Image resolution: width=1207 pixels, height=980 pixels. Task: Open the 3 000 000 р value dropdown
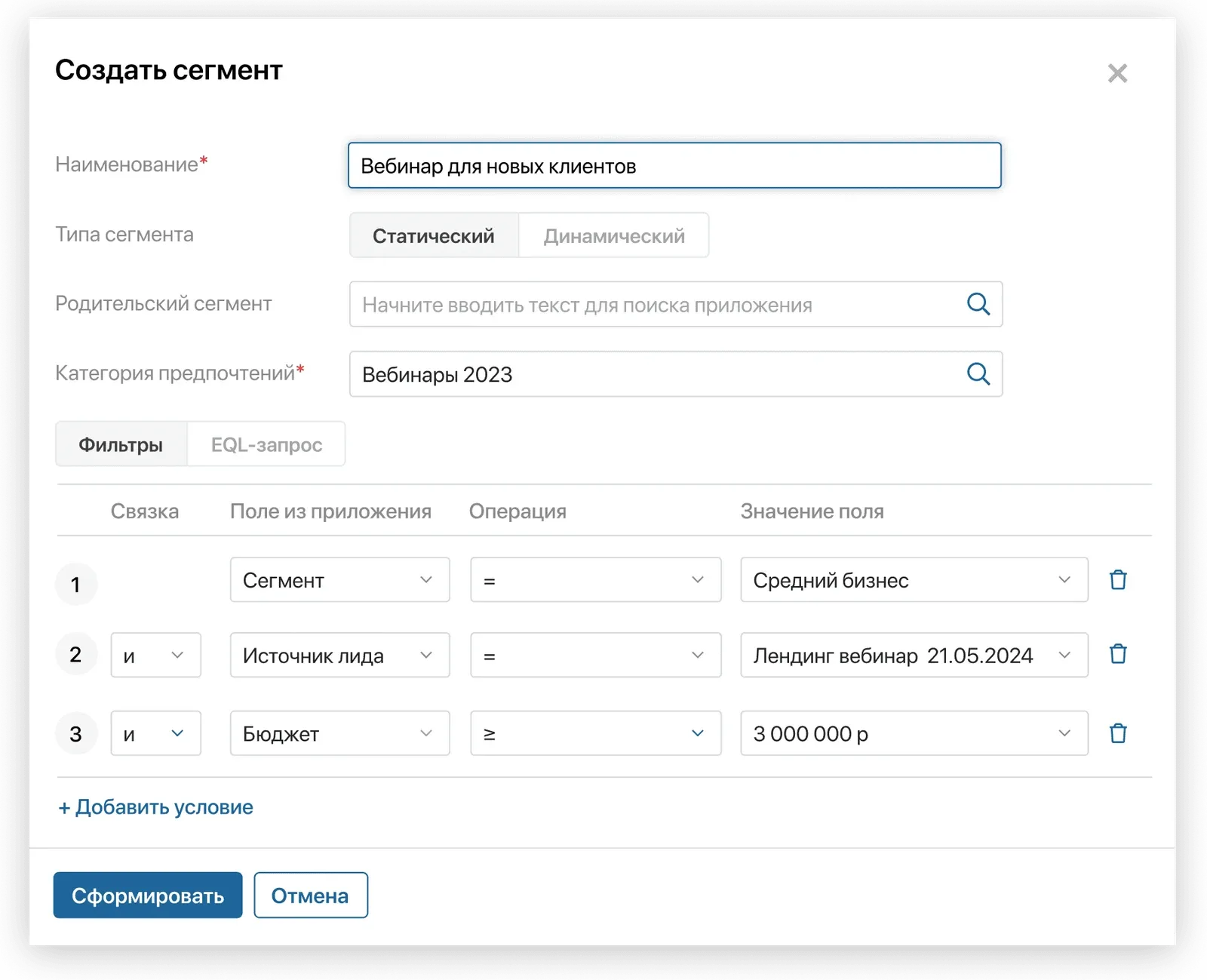point(914,733)
